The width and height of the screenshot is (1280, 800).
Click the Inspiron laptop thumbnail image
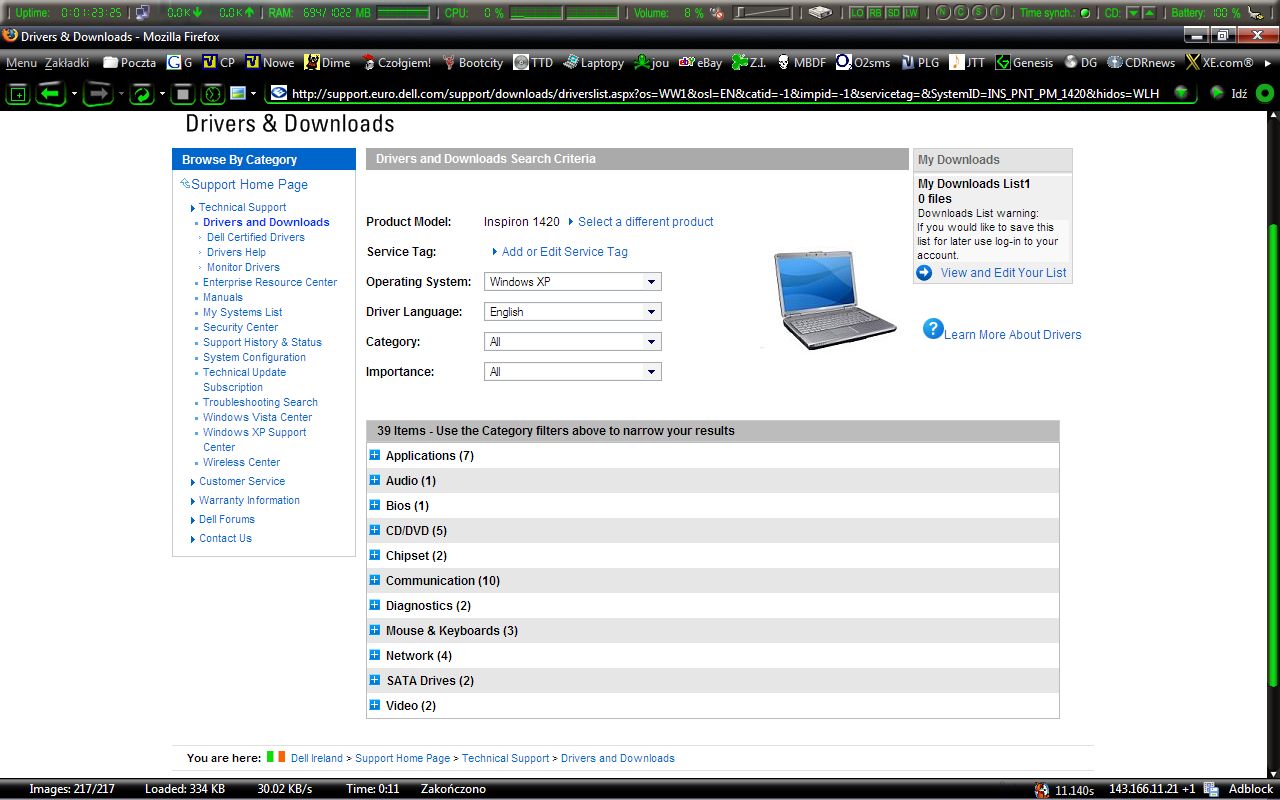[x=835, y=300]
